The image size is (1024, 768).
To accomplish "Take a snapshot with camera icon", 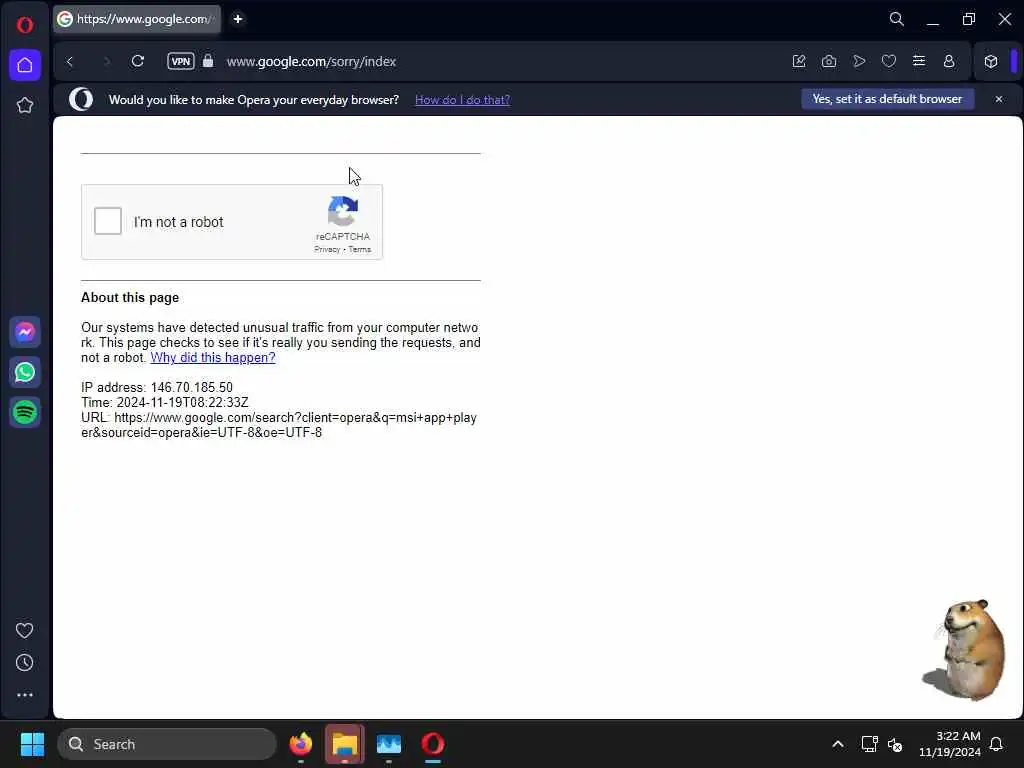I will click(829, 61).
